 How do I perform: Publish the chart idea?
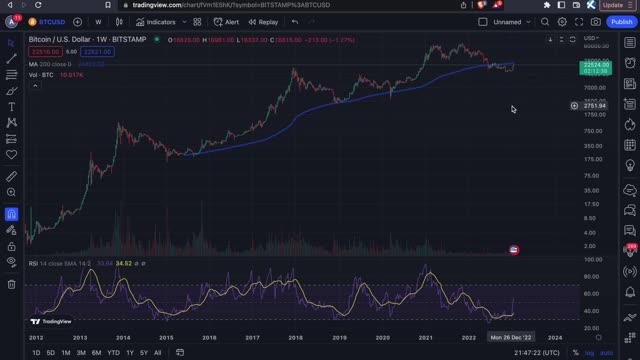[x=622, y=22]
